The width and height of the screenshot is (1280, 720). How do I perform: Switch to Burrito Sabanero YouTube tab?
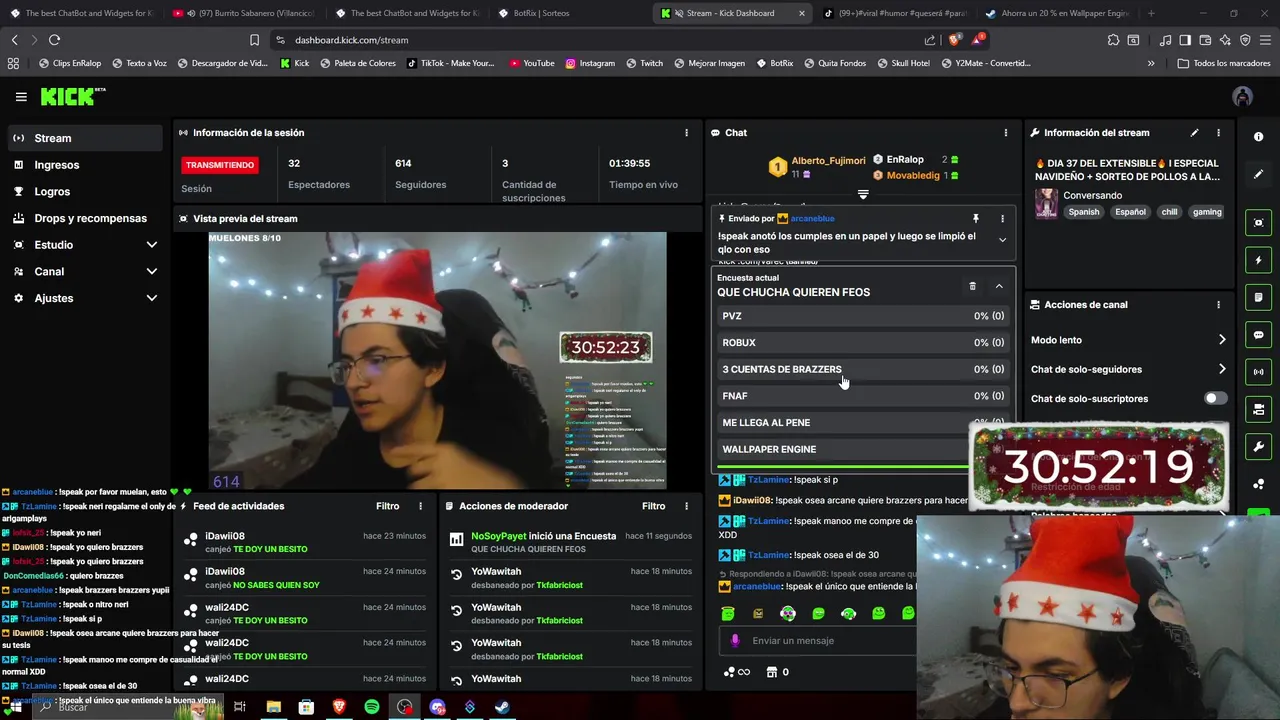(x=244, y=13)
